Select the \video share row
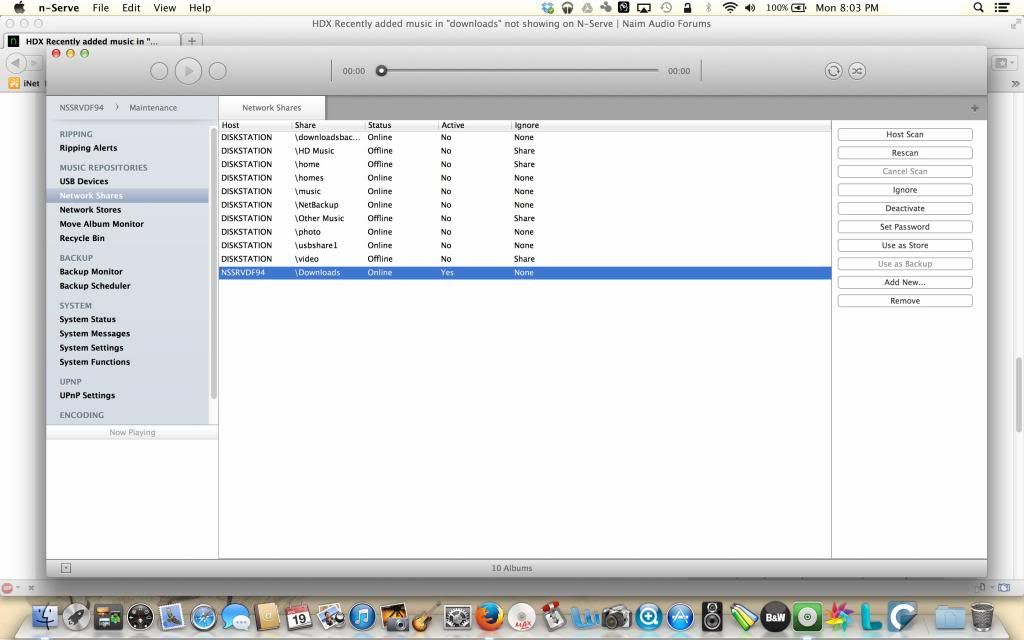The width and height of the screenshot is (1024, 640). (524, 259)
